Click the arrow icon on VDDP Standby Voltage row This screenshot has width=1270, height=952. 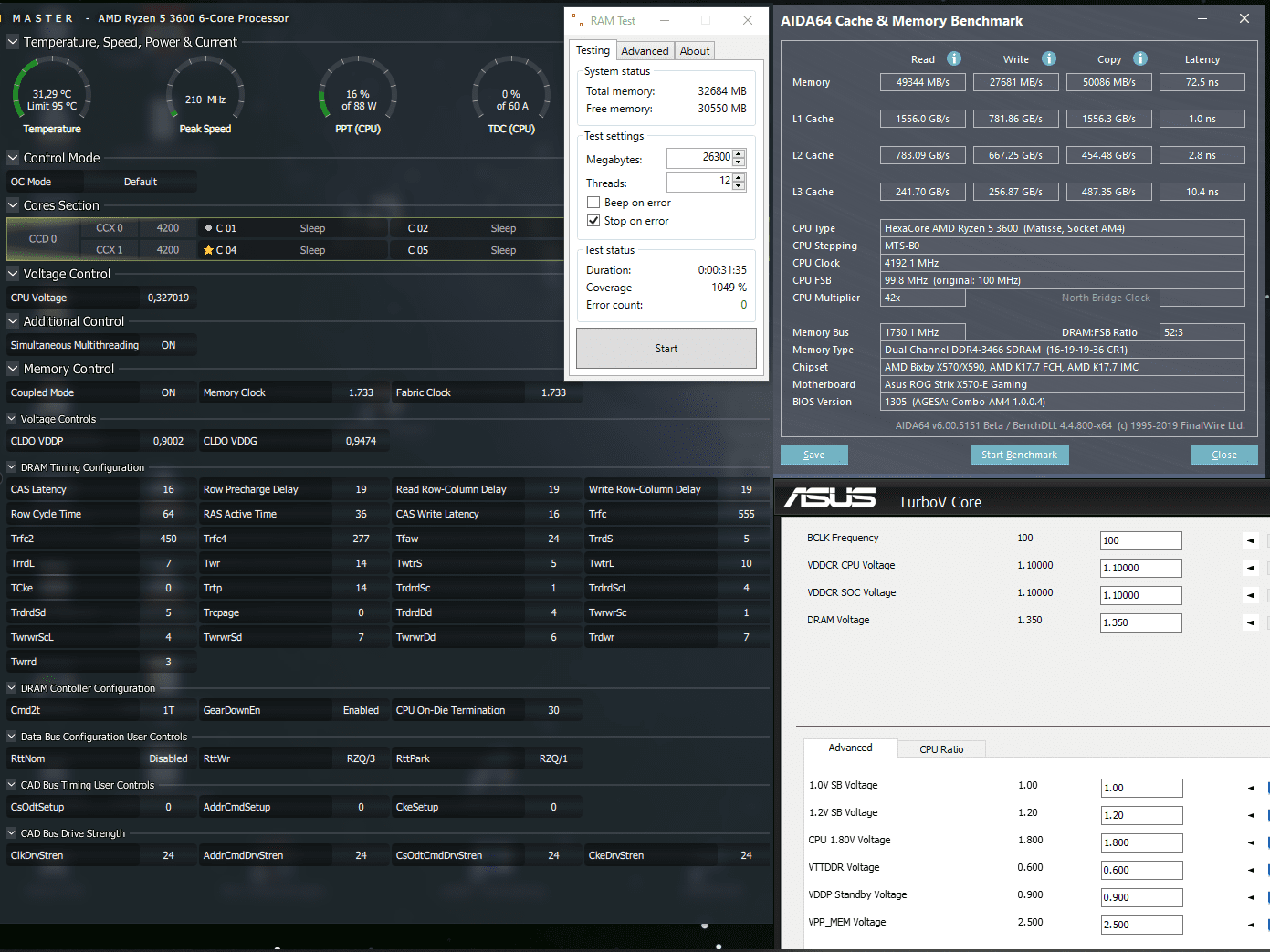[x=1251, y=897]
